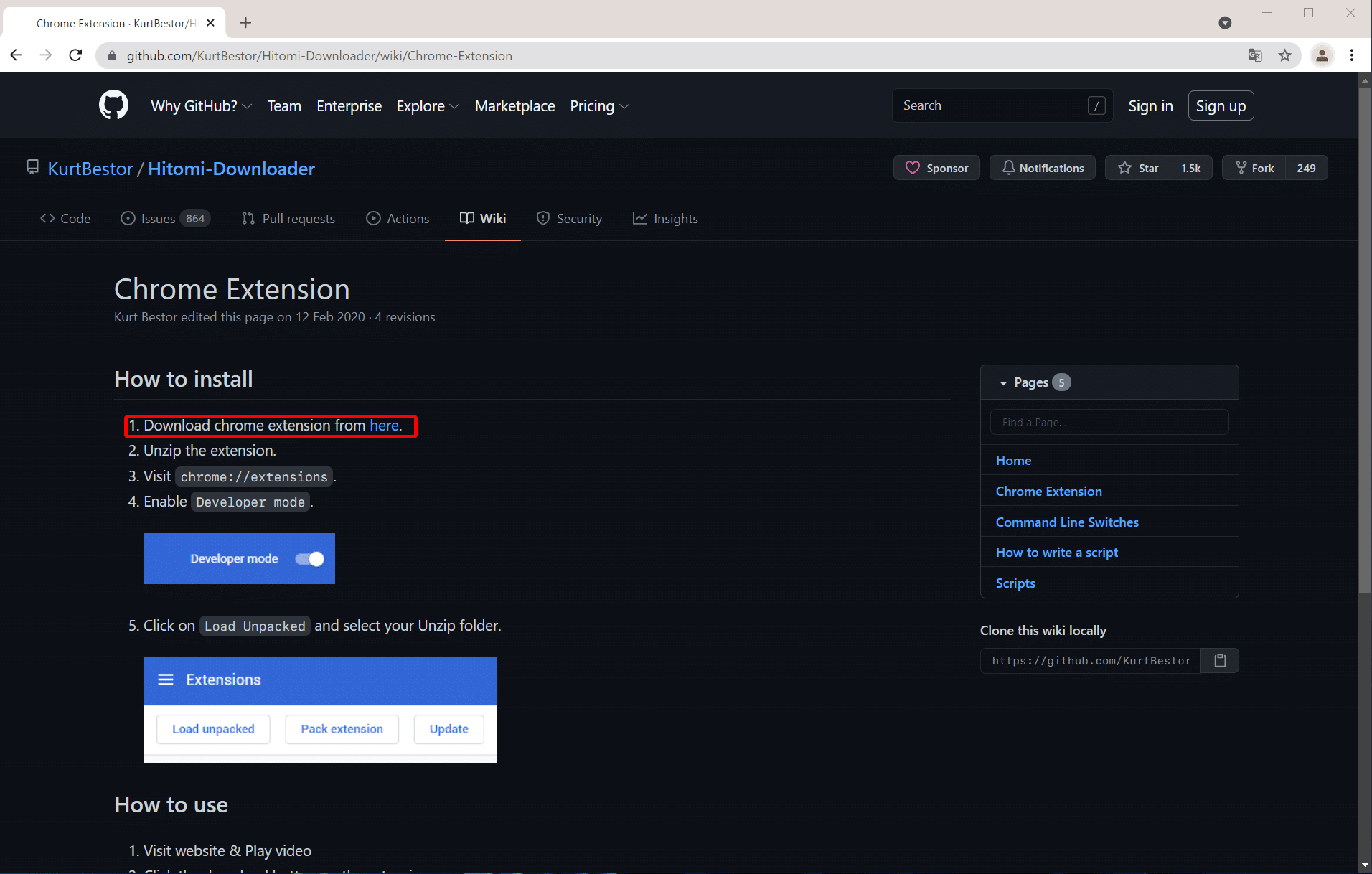The width and height of the screenshot is (1372, 874).
Task: Open the Insights tab
Action: click(x=665, y=218)
